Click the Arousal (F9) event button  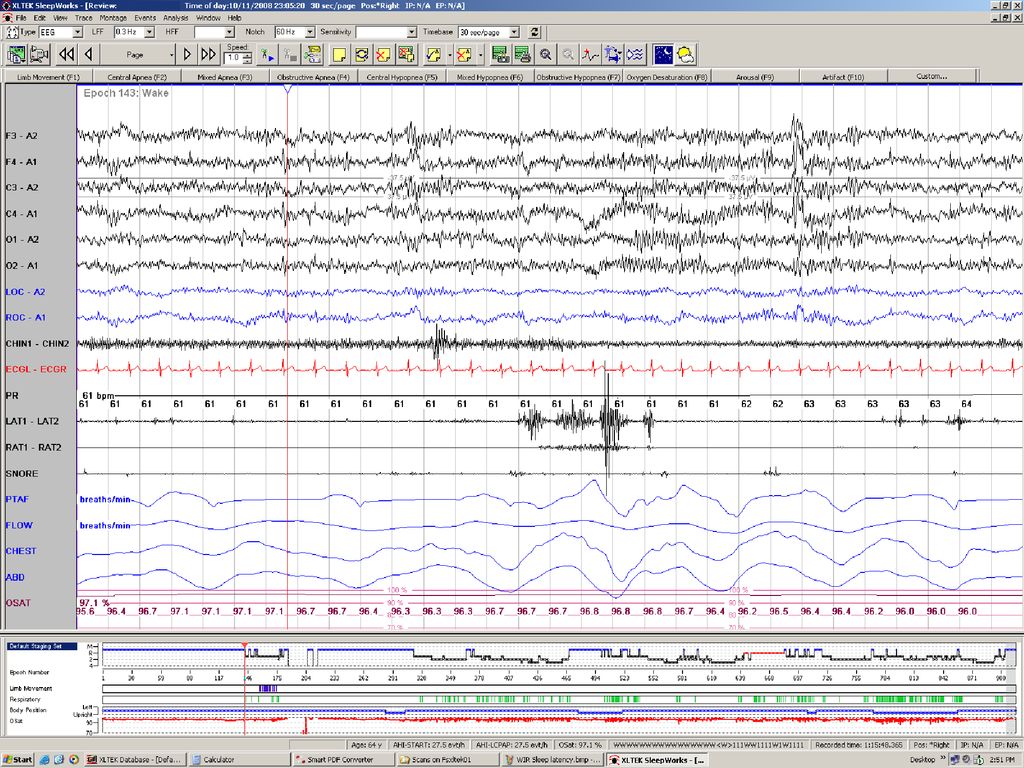point(755,77)
